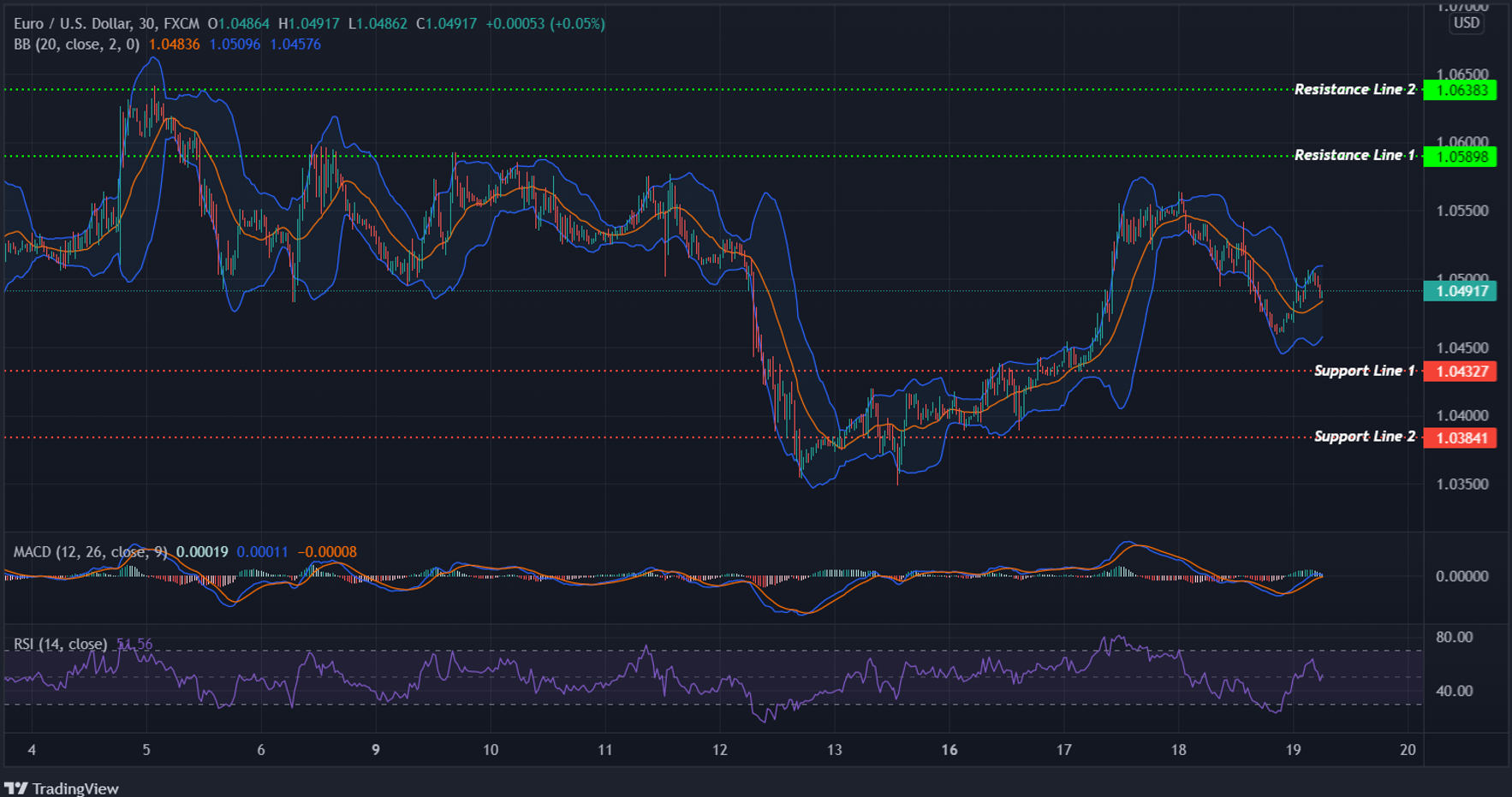Viewport: 1512px width, 797px height.
Task: Click the red Support Line 1 price tag
Action: tap(1460, 372)
